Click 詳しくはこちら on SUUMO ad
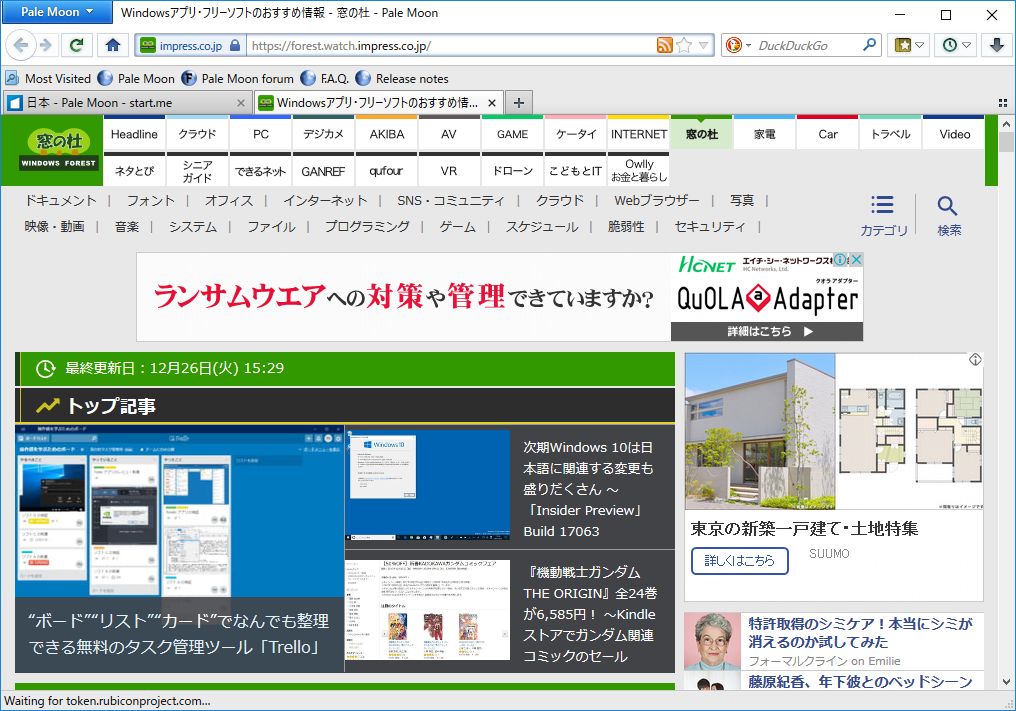This screenshot has width=1016, height=711. pyautogui.click(x=739, y=561)
